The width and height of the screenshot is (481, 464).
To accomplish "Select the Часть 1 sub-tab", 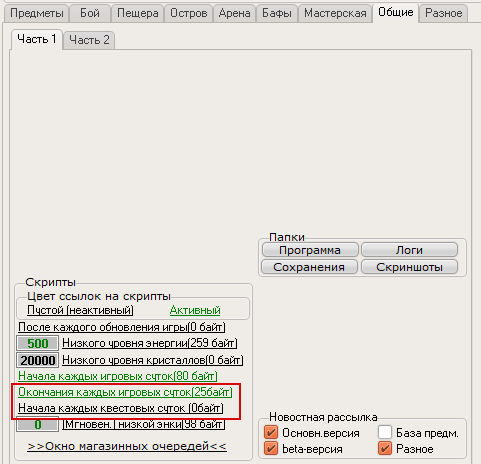I will 37,39.
